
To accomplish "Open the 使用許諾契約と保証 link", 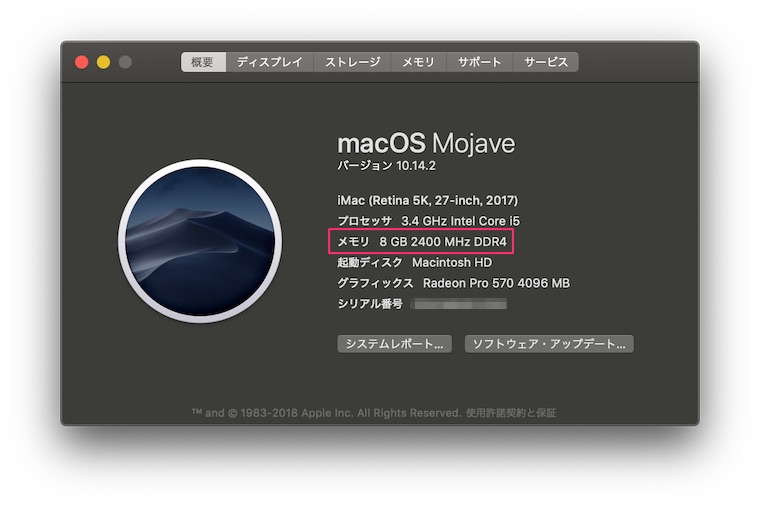I will (511, 413).
